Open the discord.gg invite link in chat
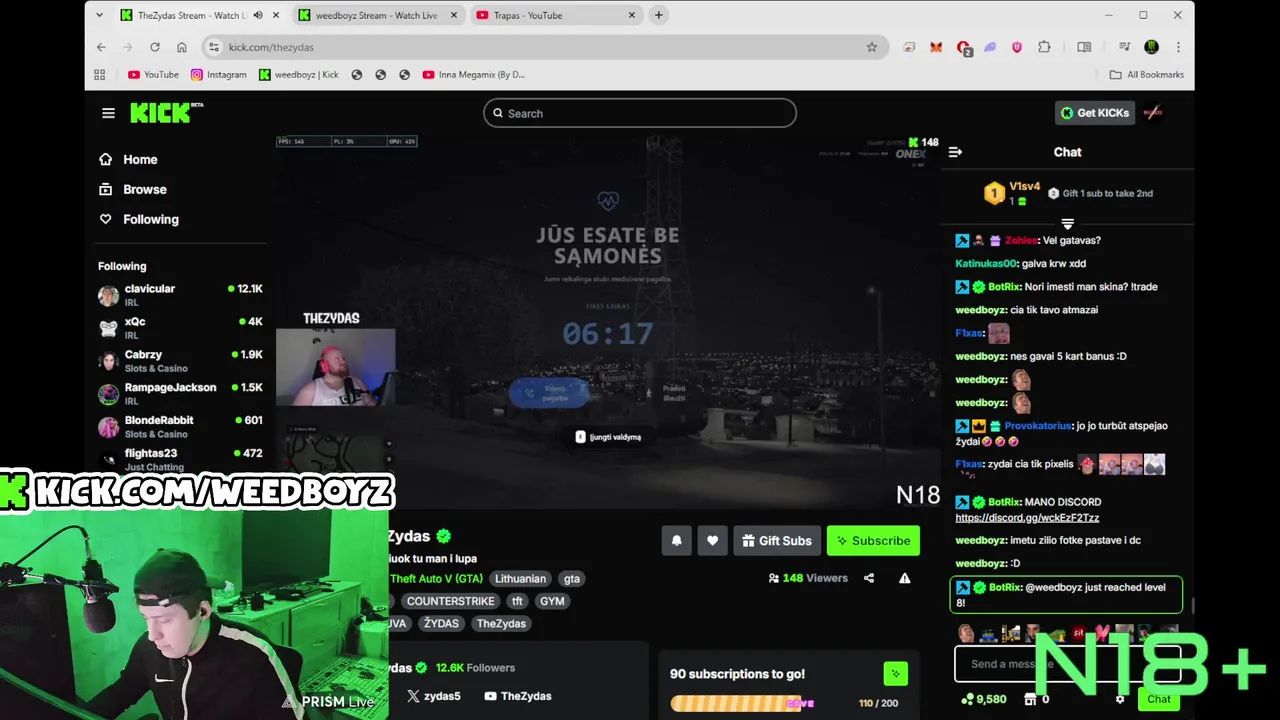This screenshot has width=1280, height=720. tap(1027, 518)
